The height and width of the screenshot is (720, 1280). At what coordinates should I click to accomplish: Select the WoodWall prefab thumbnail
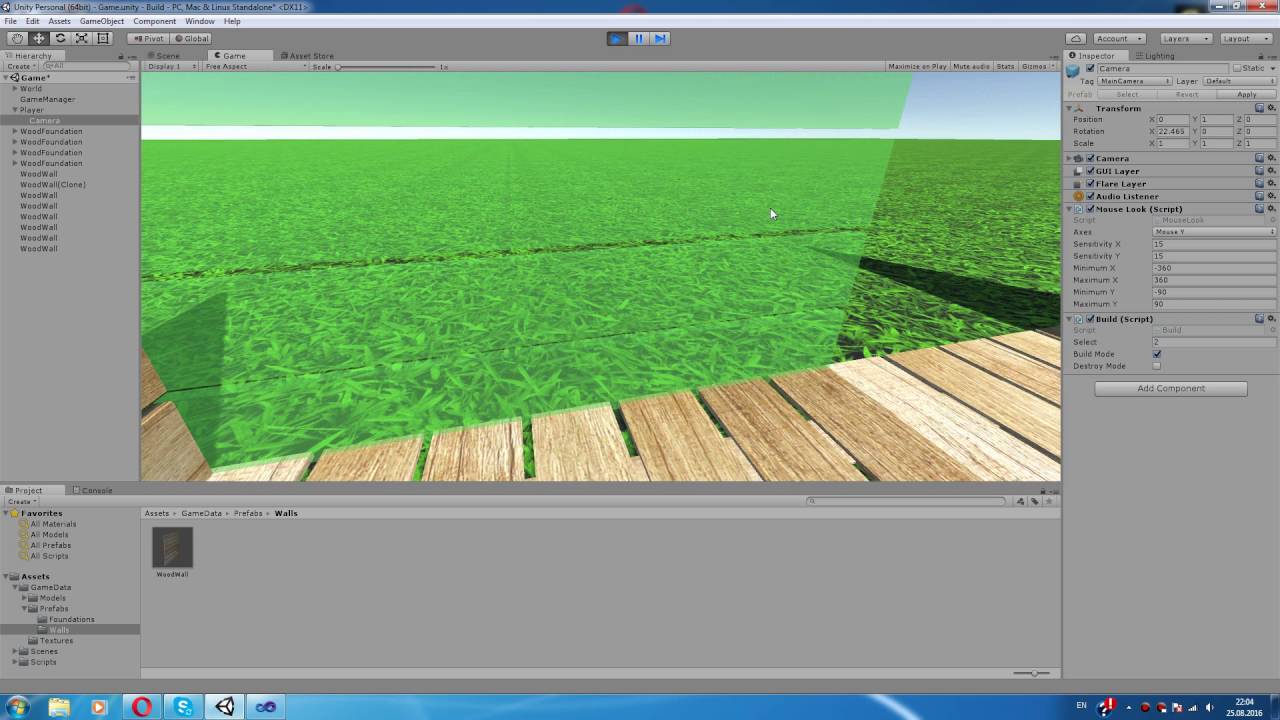click(172, 547)
